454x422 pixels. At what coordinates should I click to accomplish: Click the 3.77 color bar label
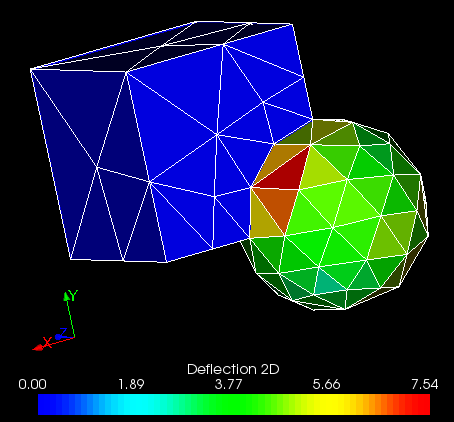pos(228,384)
